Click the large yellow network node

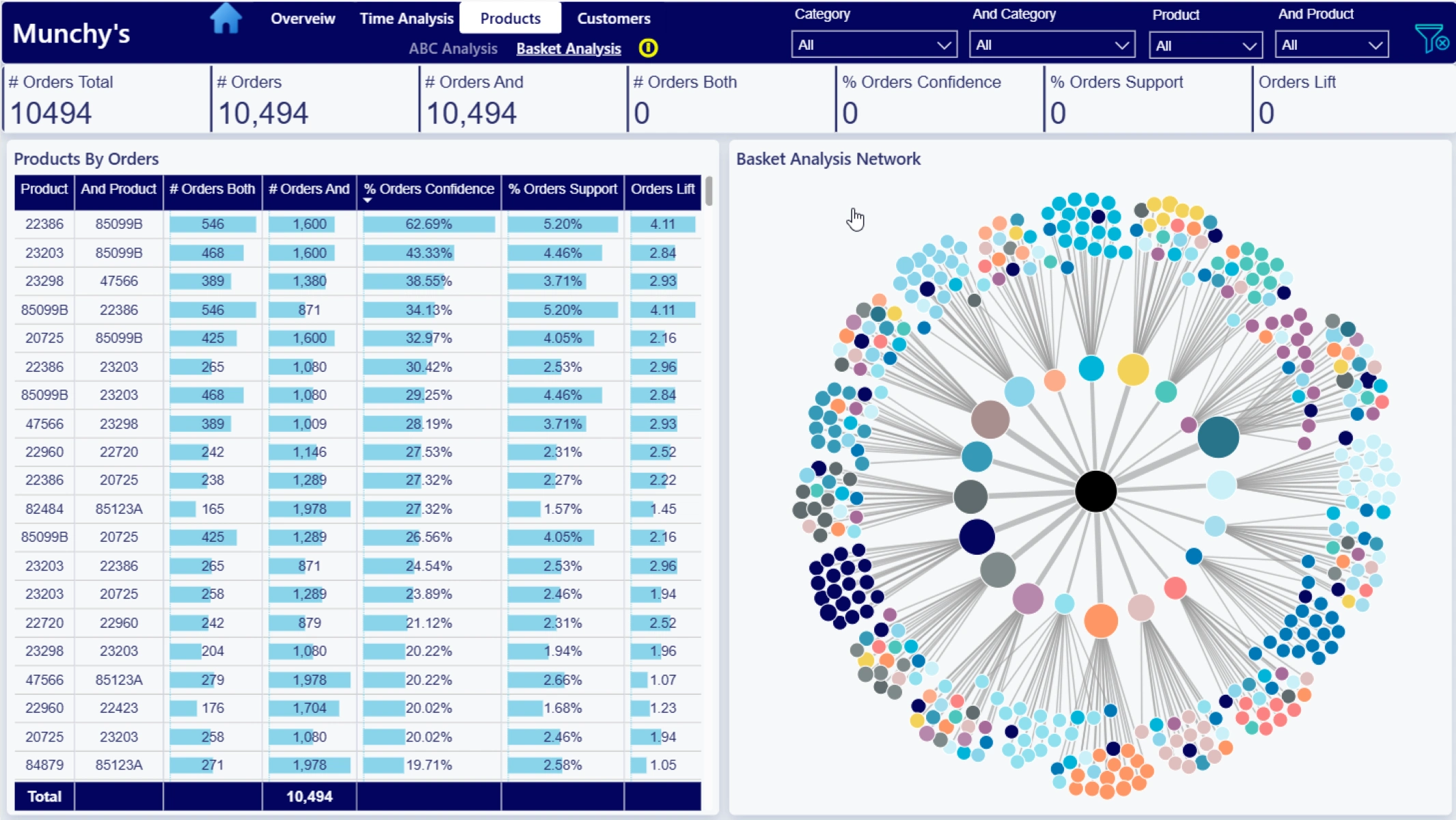tap(1132, 369)
